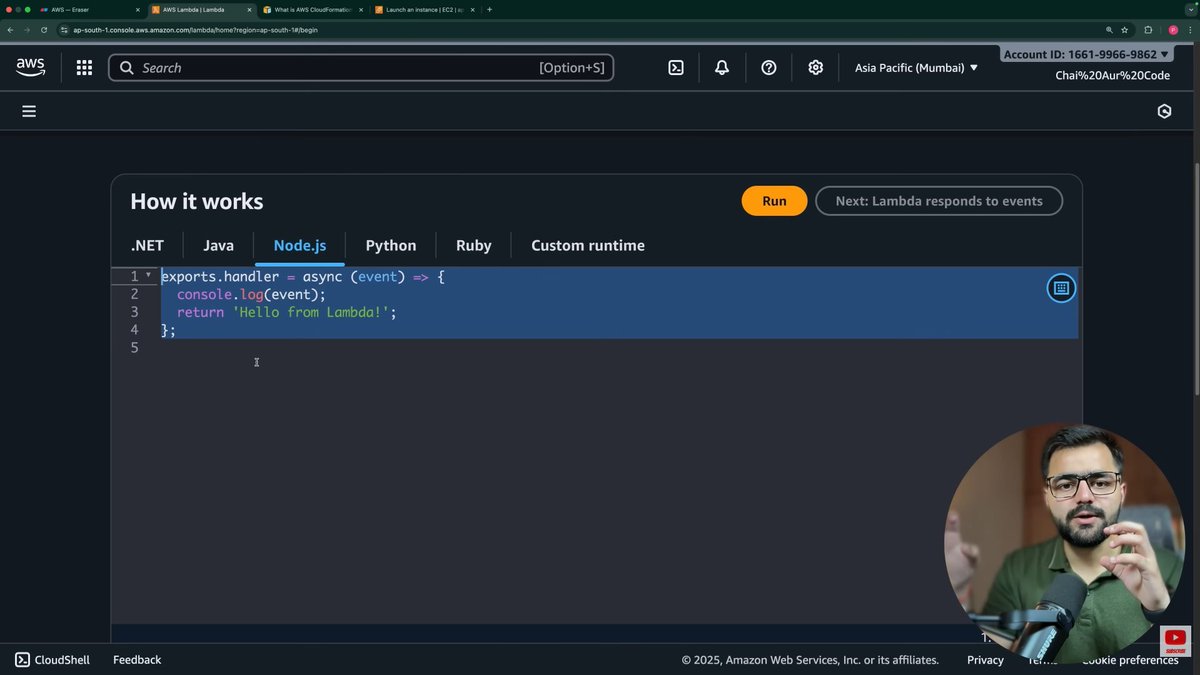Launch CloudShell from the top navigation icon
The height and width of the screenshot is (675, 1200).
click(x=676, y=68)
